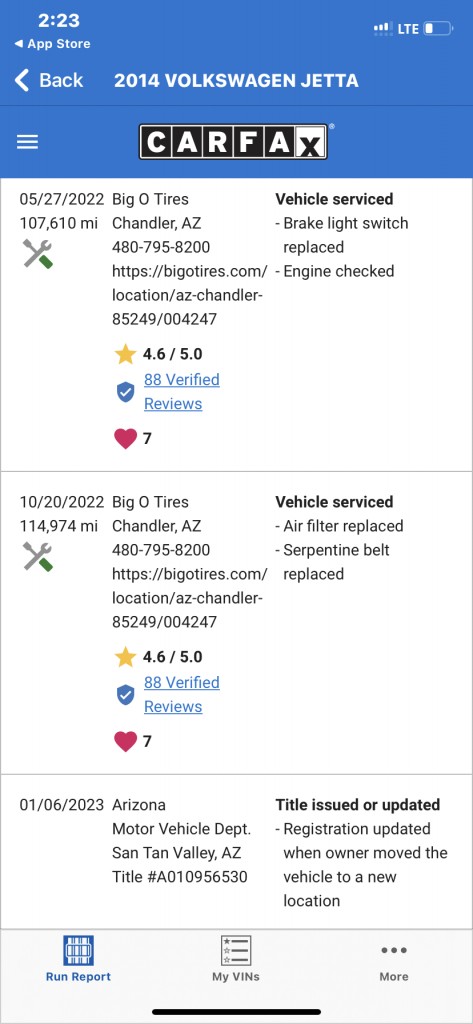Screen dimensions: 473x1024
Task: Open bigotires.com URL in 05/27/2022 entry
Action: pyautogui.click(x=189, y=295)
